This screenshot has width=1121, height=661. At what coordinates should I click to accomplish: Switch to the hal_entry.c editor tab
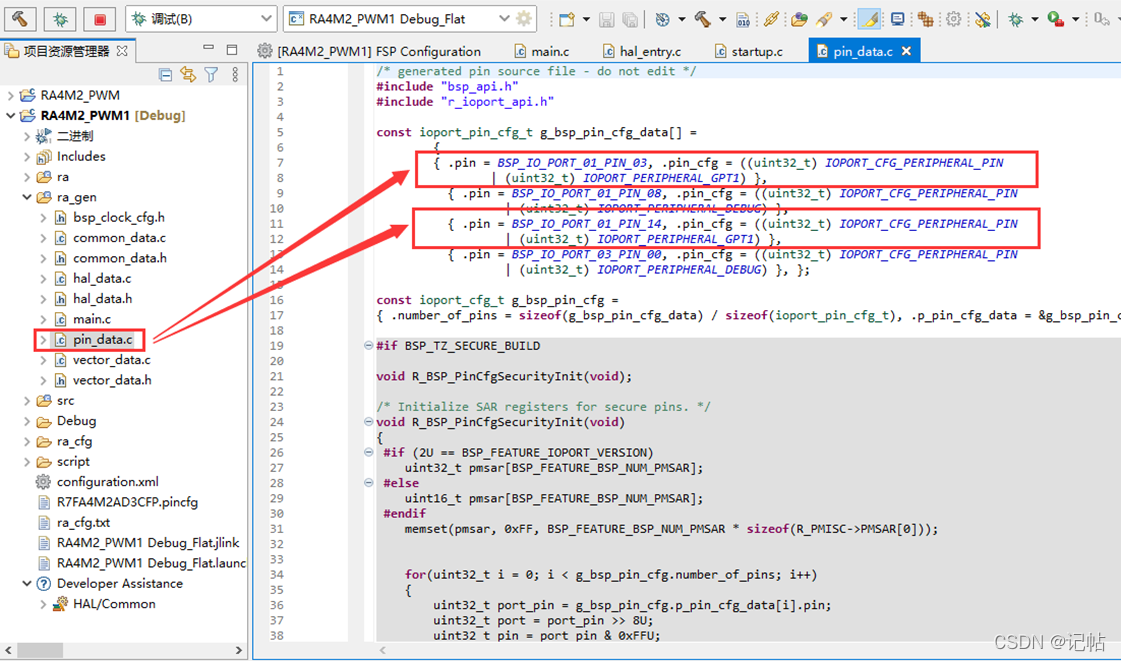point(641,51)
